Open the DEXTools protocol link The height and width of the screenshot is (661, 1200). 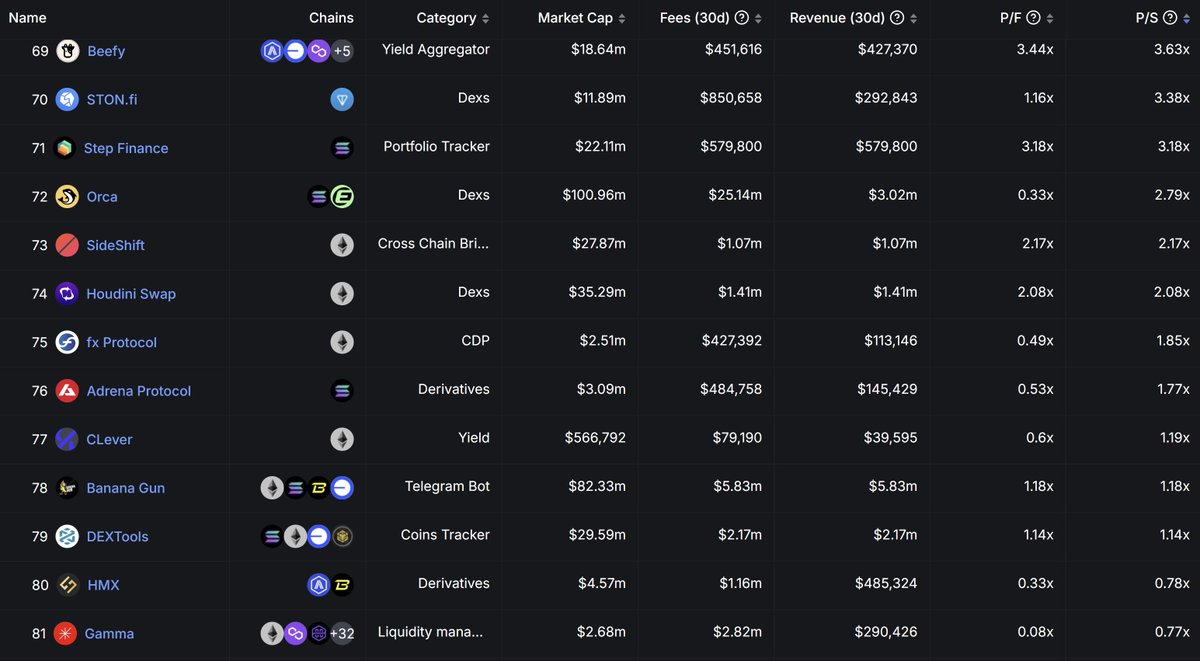click(118, 536)
